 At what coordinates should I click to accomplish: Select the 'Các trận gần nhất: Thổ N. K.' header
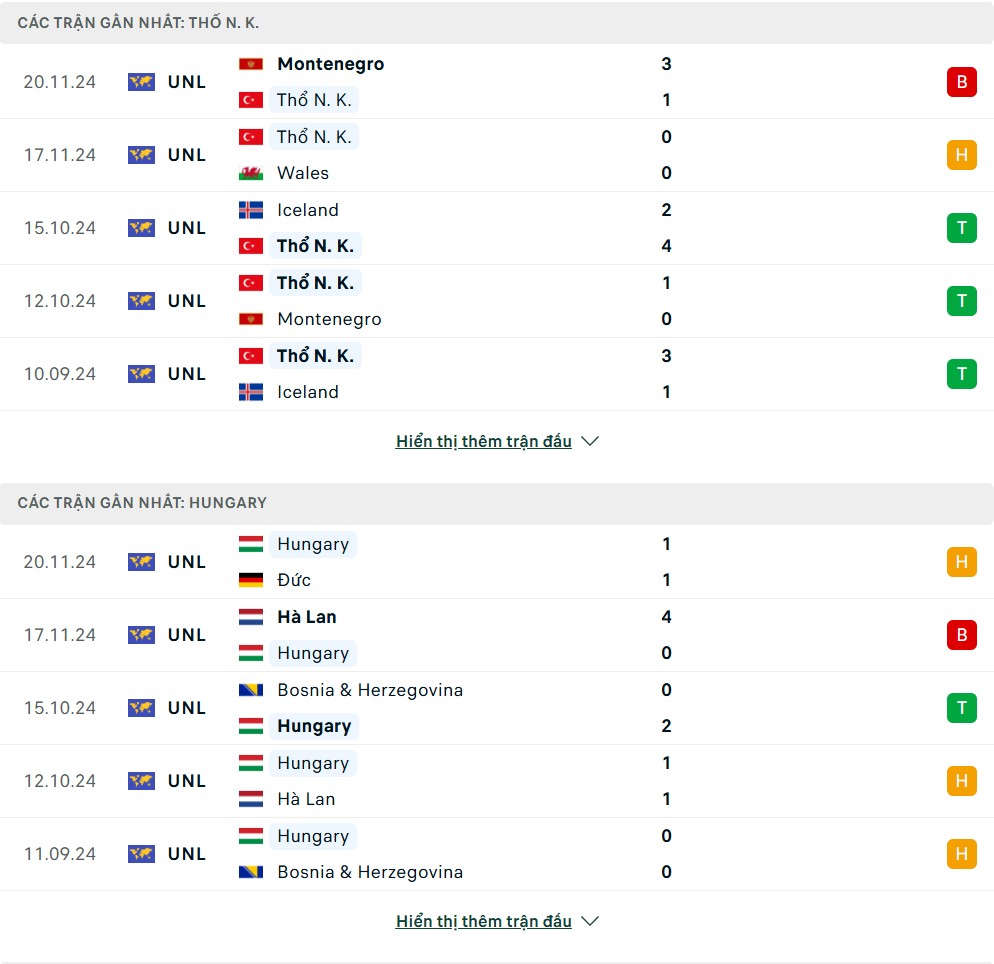click(497, 23)
